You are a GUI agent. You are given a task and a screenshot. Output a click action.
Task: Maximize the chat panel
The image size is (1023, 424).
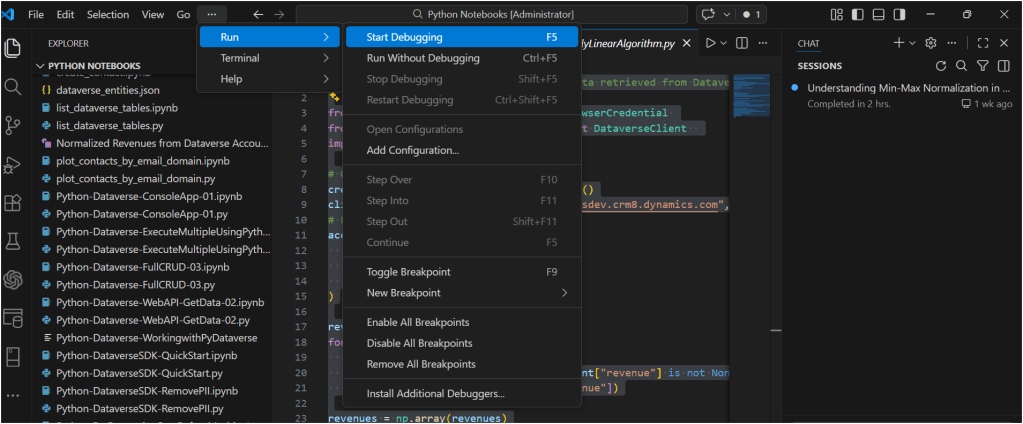click(x=983, y=43)
